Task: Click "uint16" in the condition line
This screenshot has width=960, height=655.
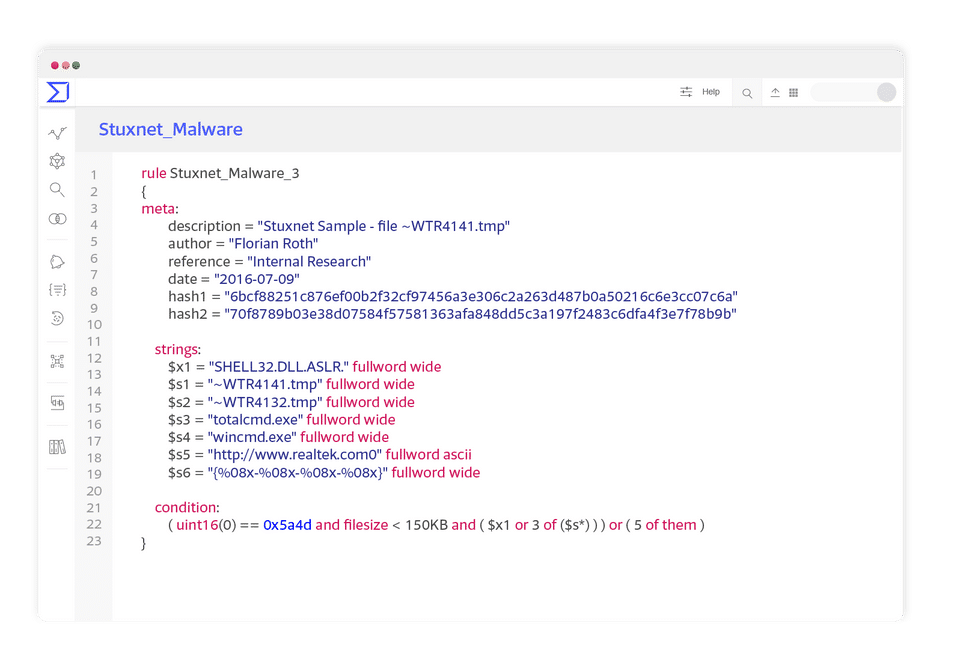Action: point(197,525)
